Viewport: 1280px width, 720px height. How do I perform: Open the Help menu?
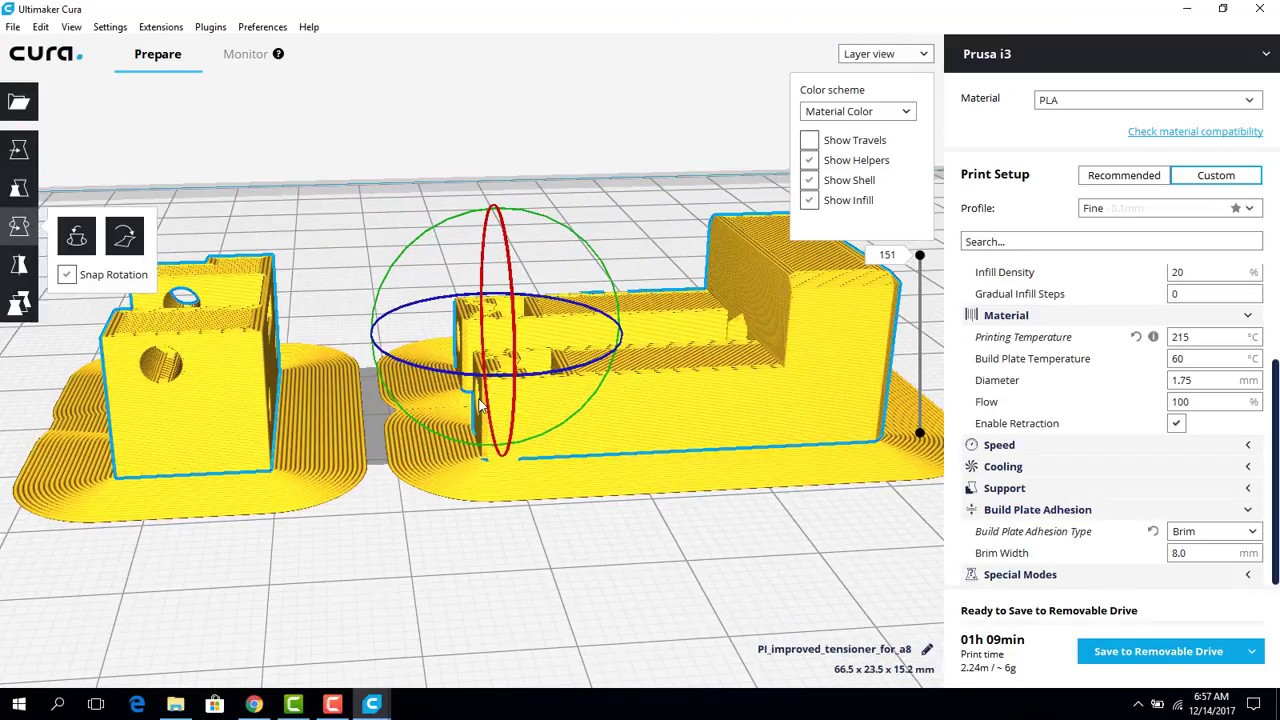pyautogui.click(x=309, y=27)
